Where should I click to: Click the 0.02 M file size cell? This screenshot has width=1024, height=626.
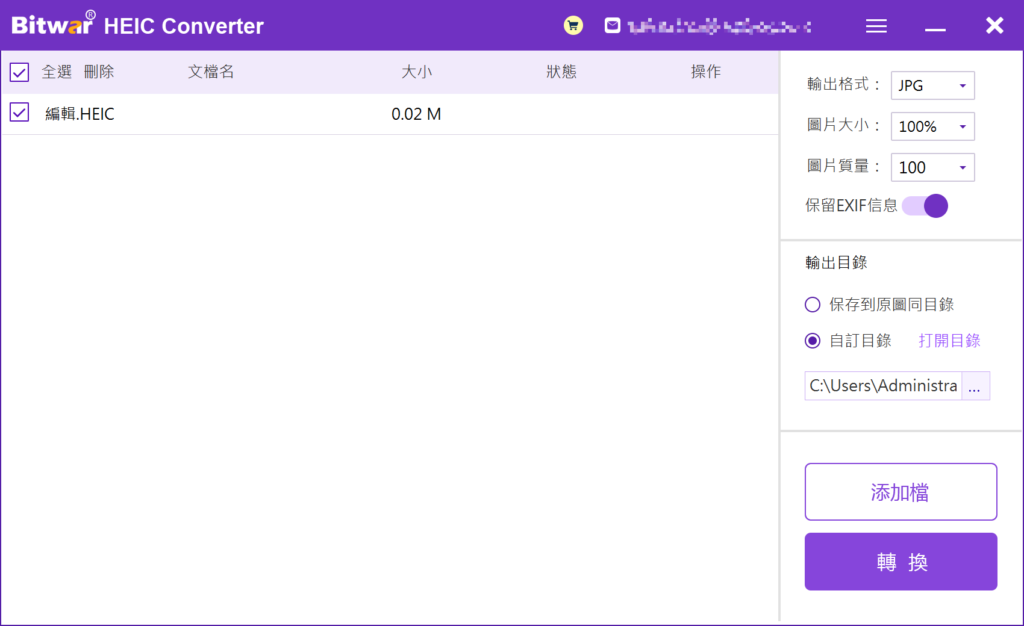point(416,114)
